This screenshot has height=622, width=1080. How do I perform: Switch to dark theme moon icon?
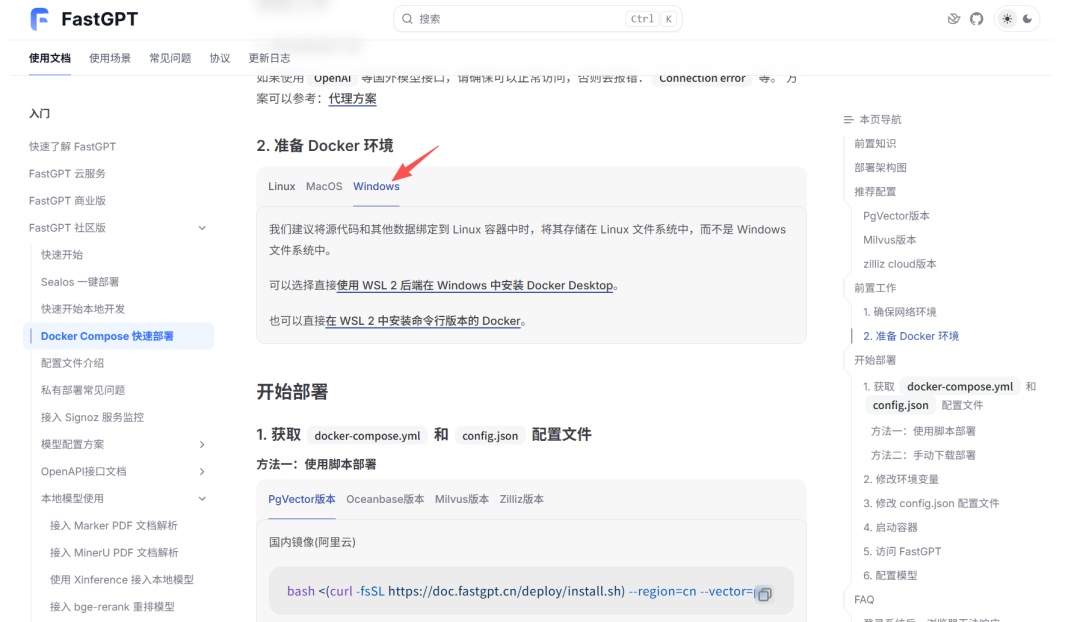tap(1028, 19)
